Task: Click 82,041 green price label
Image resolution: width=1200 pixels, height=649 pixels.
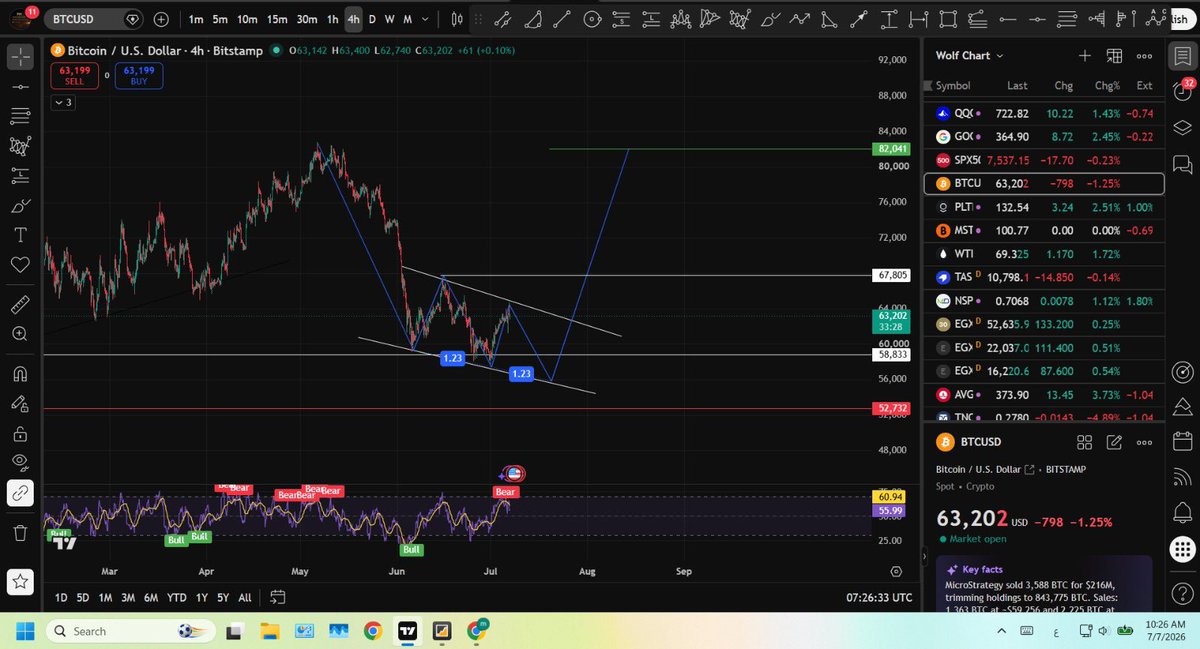Action: pyautogui.click(x=889, y=149)
